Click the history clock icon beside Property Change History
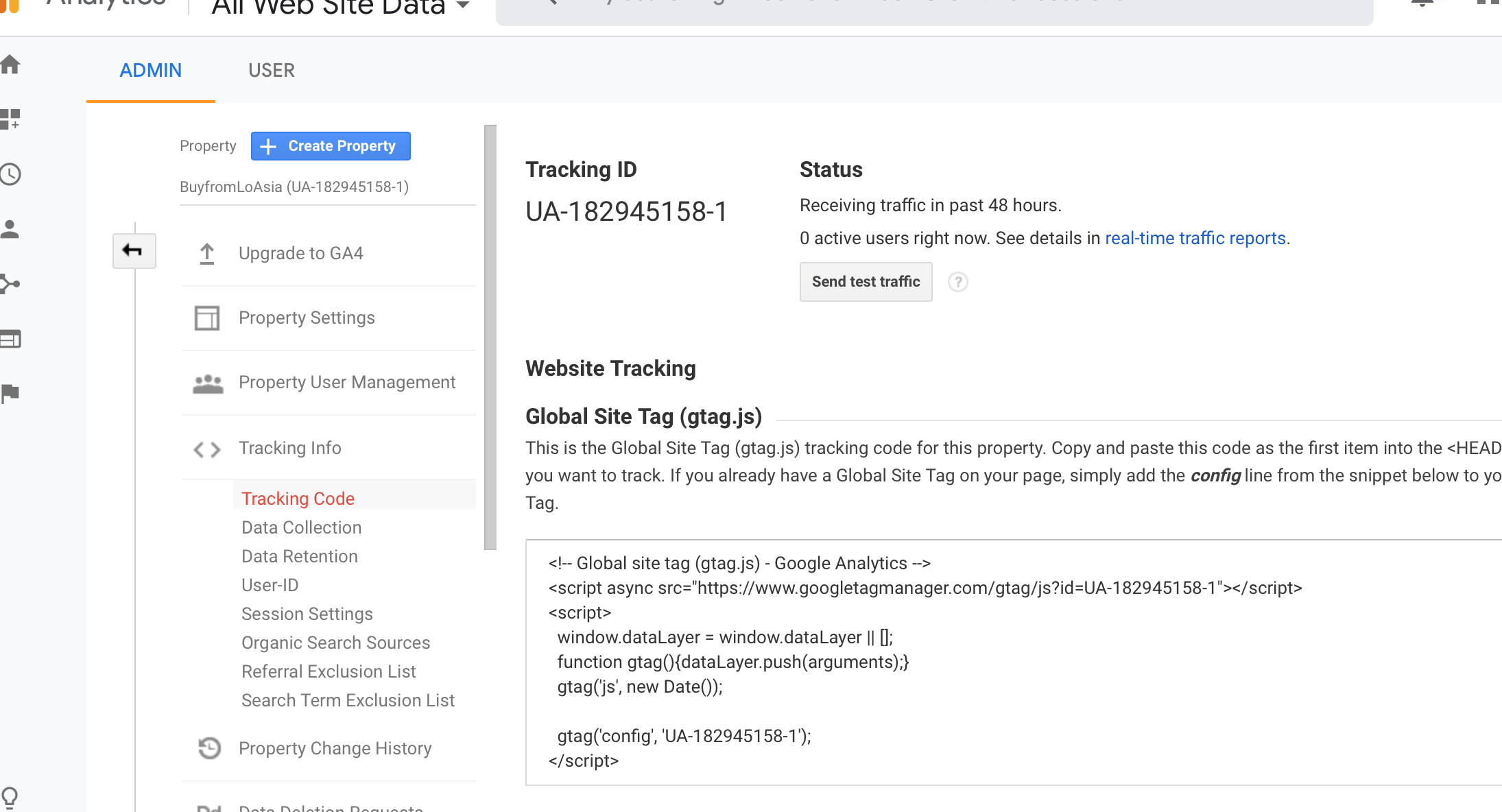1502x812 pixels. click(209, 748)
